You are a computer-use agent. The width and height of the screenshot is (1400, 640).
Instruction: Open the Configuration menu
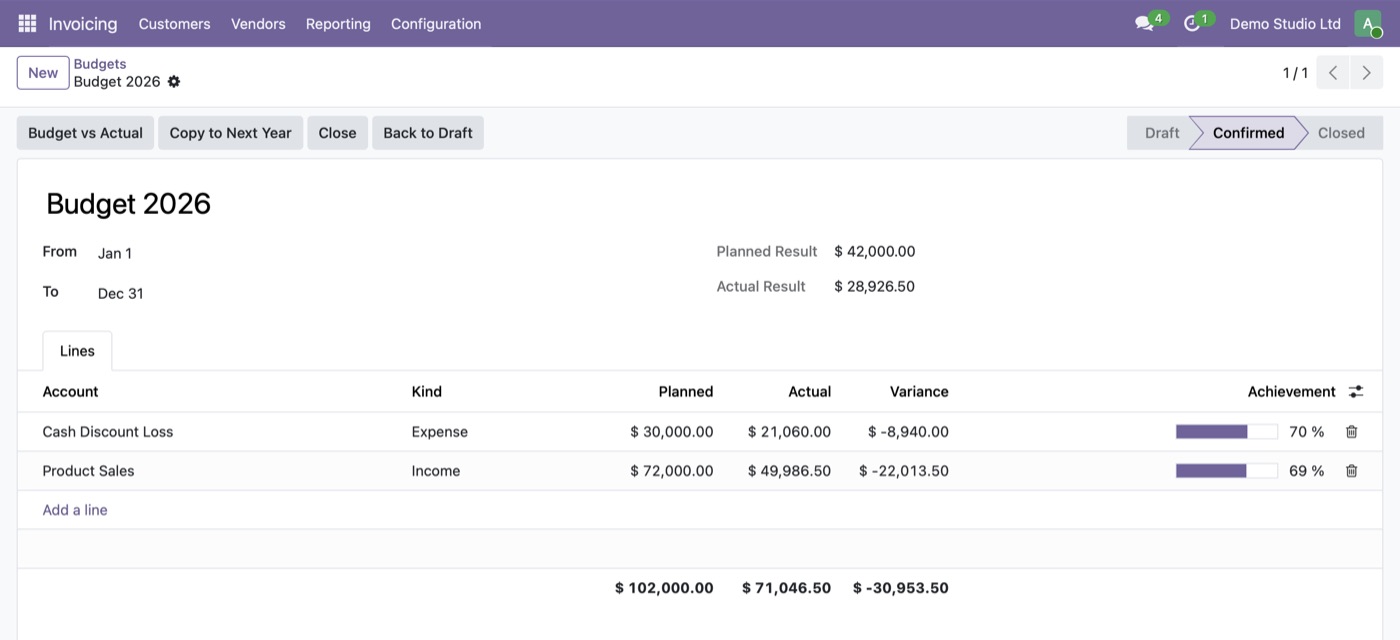pyautogui.click(x=436, y=23)
